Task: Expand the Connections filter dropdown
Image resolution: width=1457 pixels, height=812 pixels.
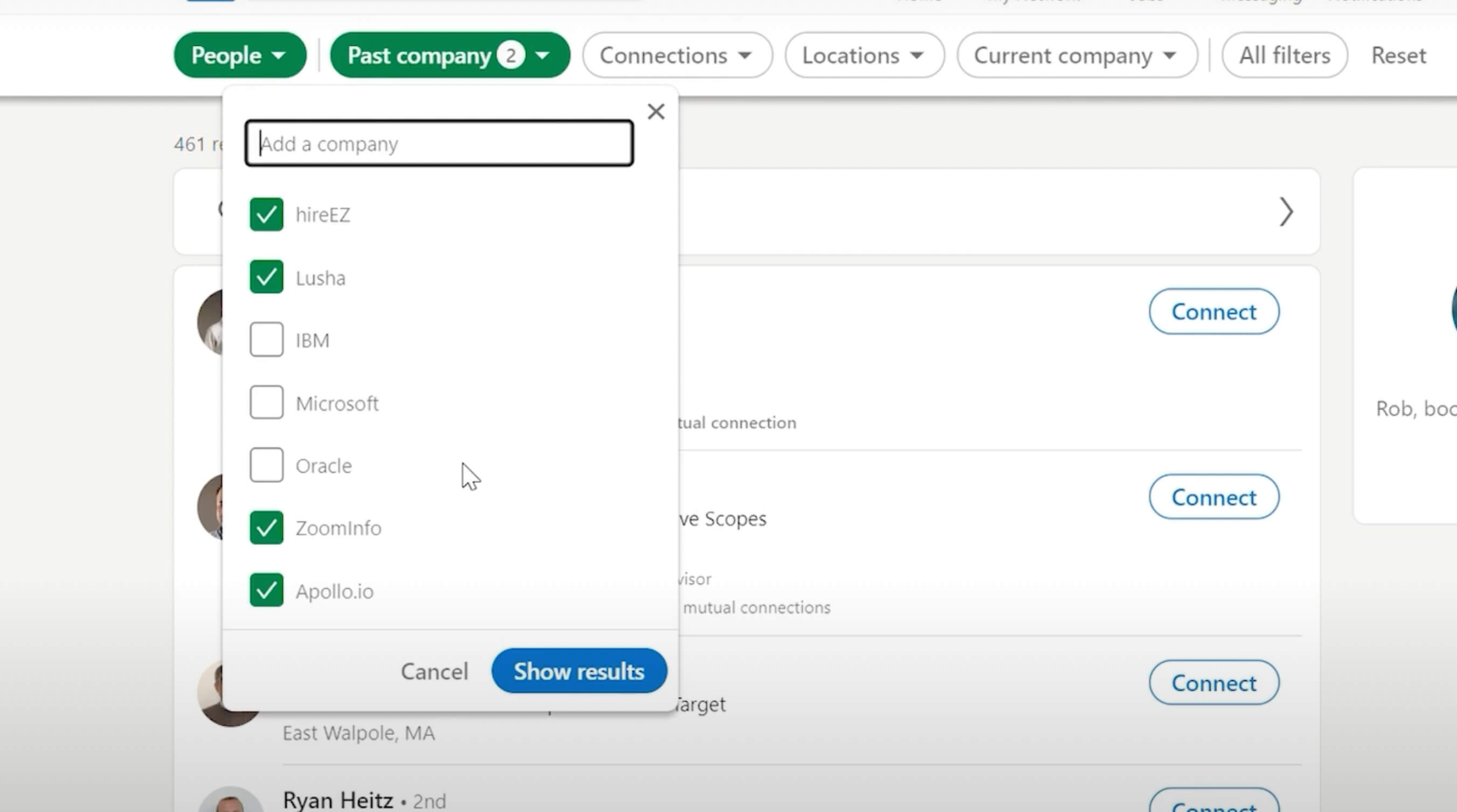Action: pyautogui.click(x=676, y=55)
